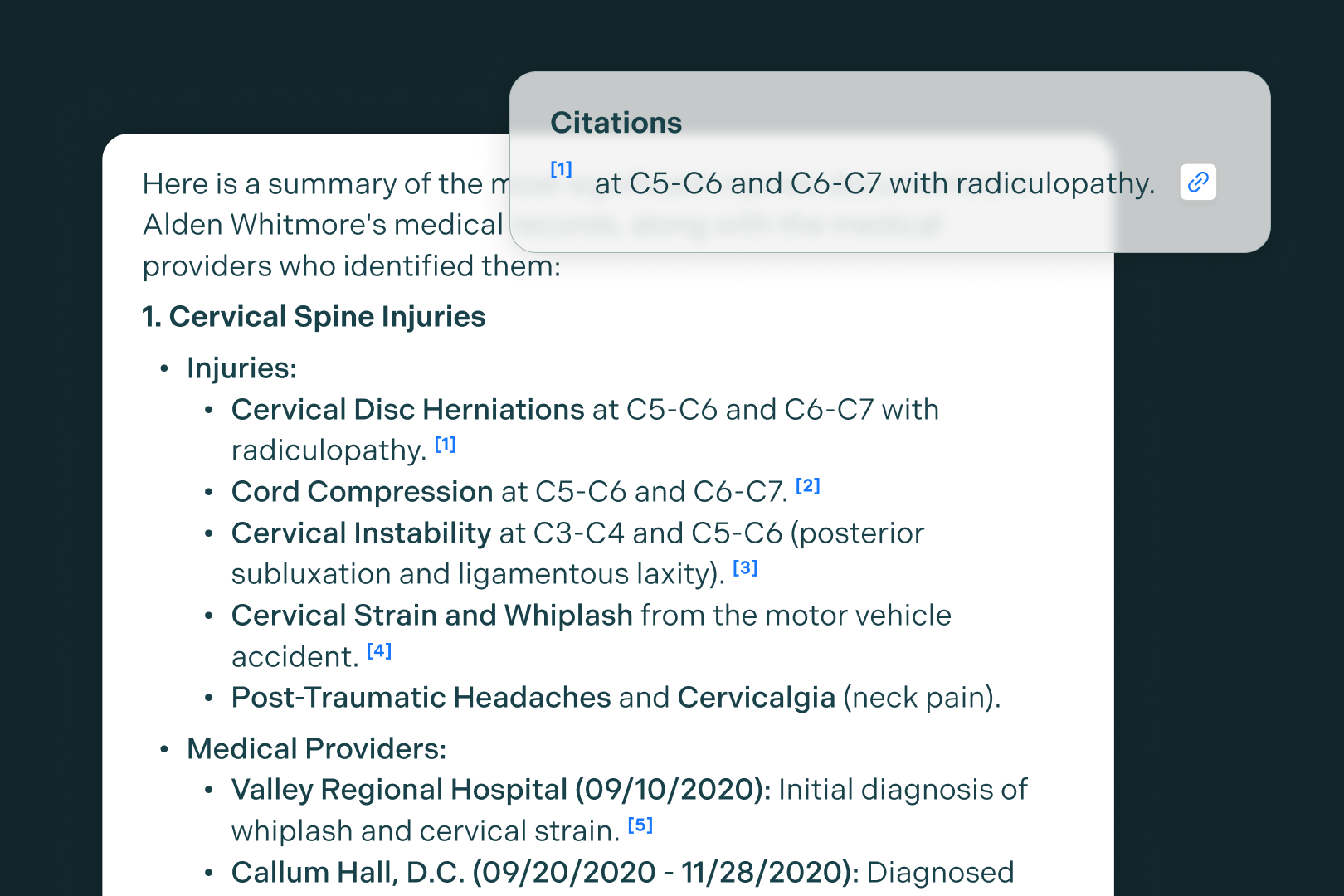
Task: Open citation [1] after radiculopathy bullet
Action: pyautogui.click(x=446, y=445)
